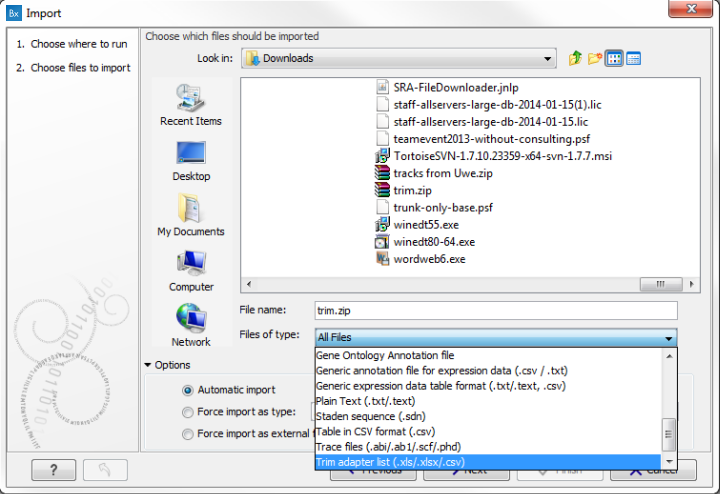Choose Gene Ontology Annotation file type
This screenshot has height=494, width=720.
coord(488,355)
